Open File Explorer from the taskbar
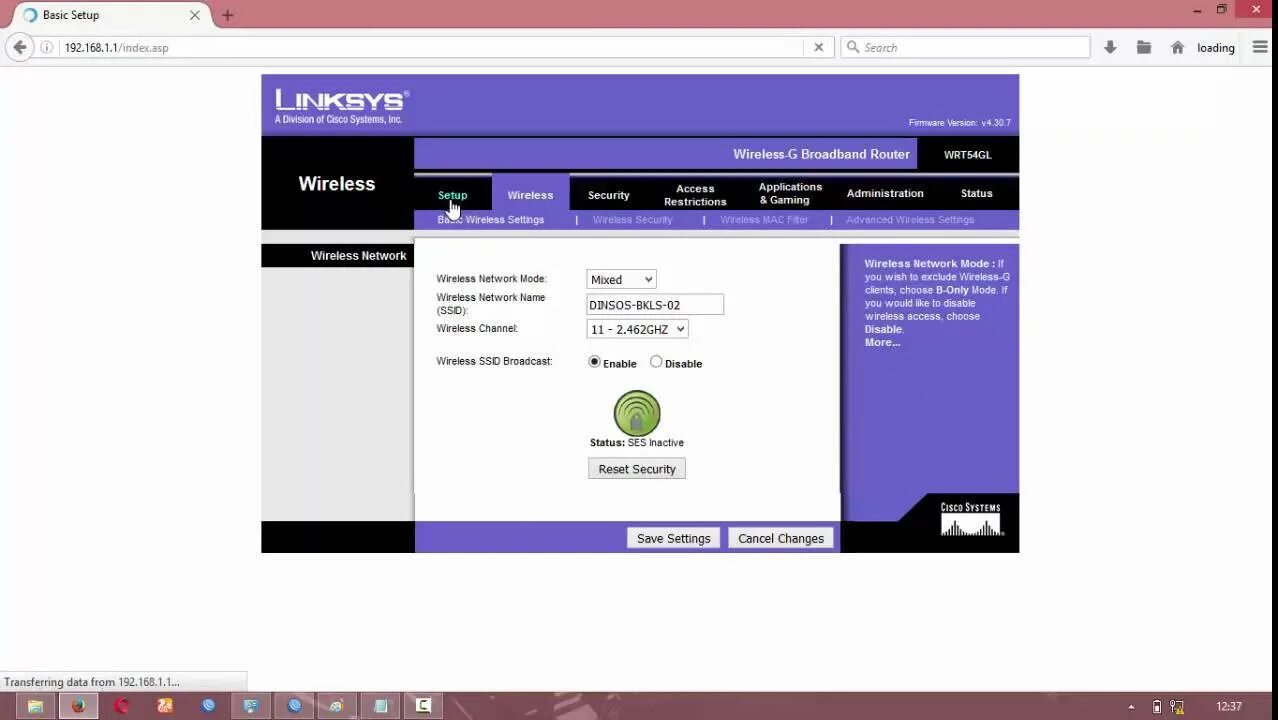Image resolution: width=1278 pixels, height=720 pixels. click(35, 706)
